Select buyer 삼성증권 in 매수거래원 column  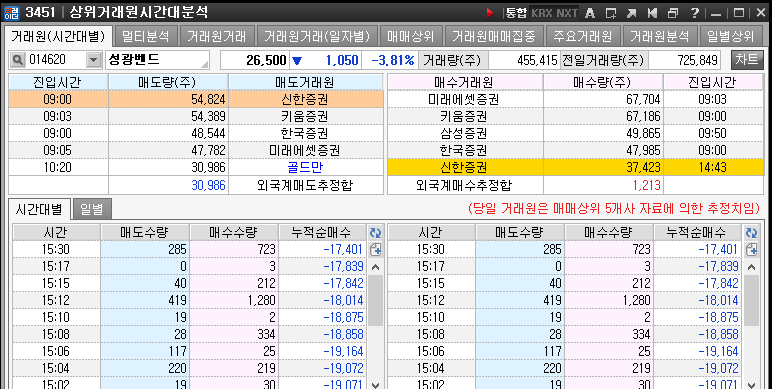465,133
